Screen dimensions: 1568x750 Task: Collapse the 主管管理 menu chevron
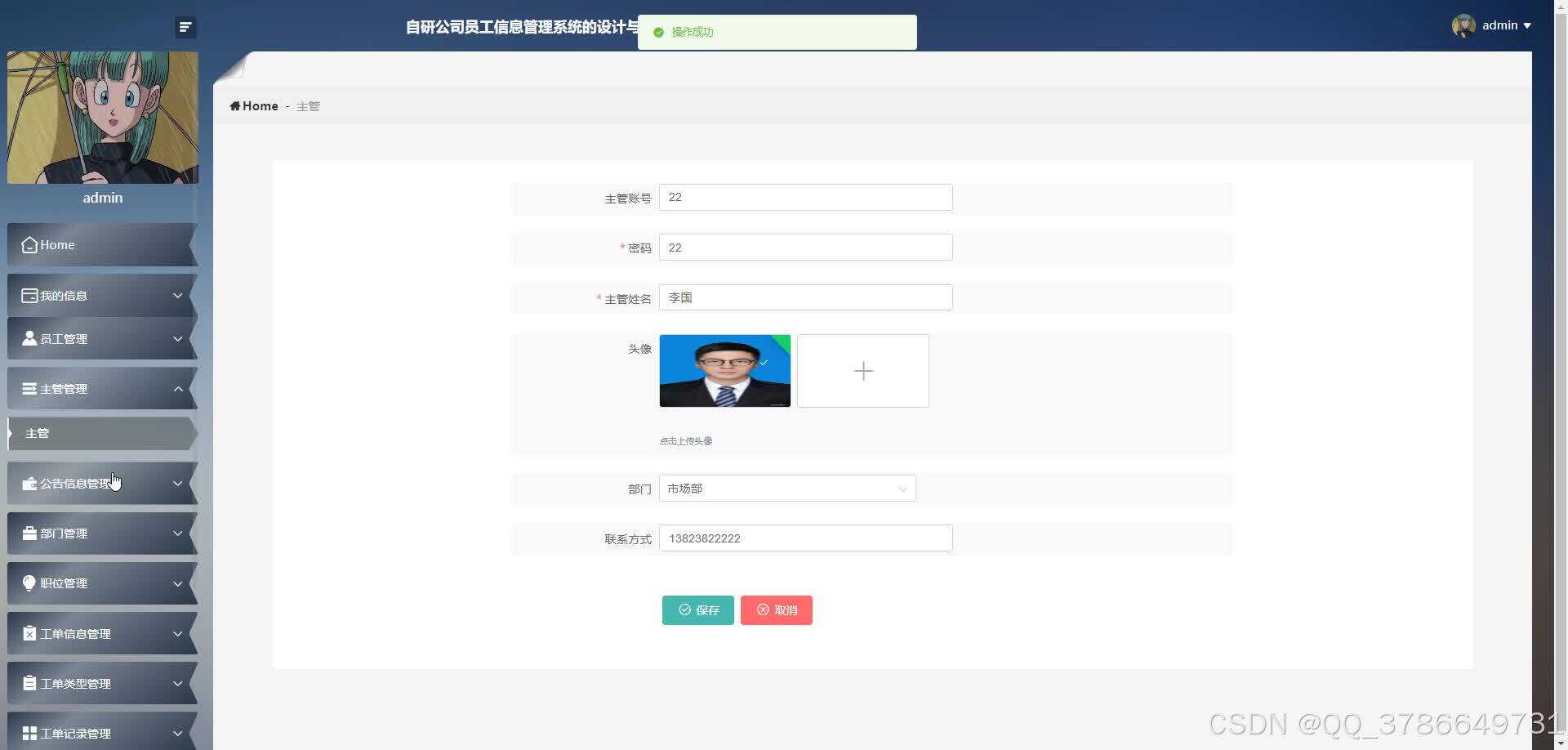[178, 388]
